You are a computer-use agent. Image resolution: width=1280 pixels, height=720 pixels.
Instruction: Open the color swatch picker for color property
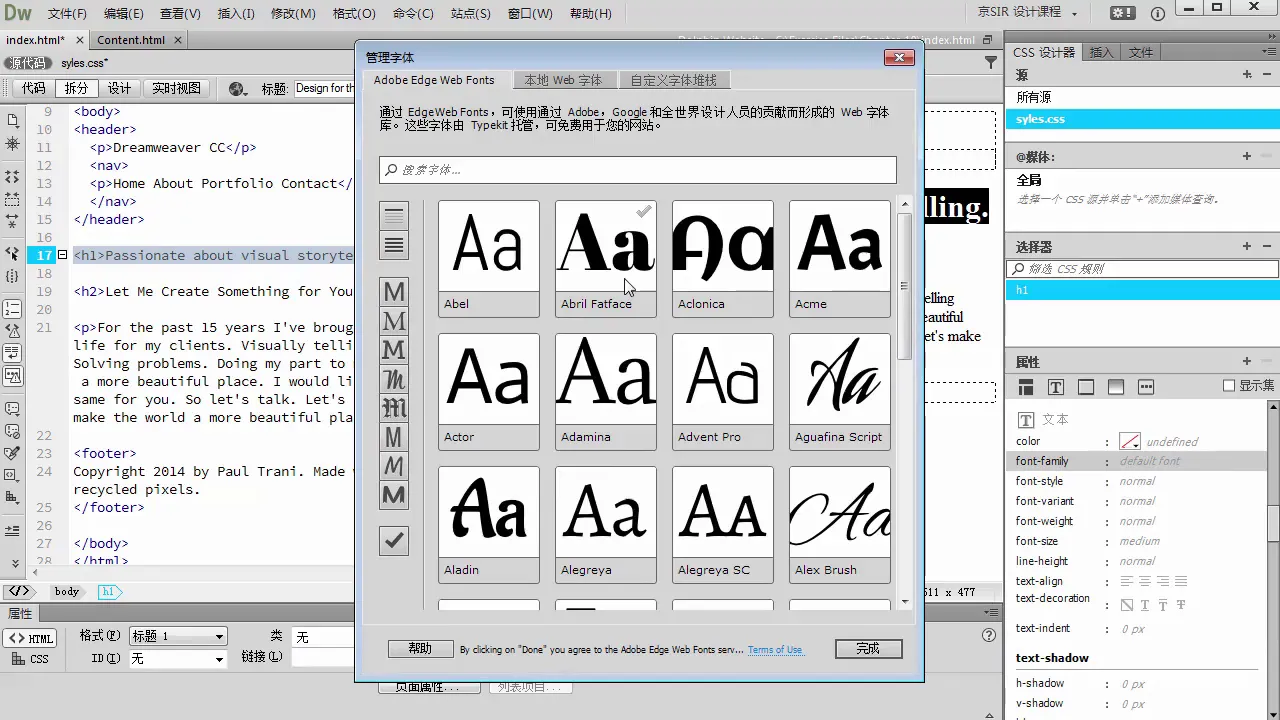1130,441
